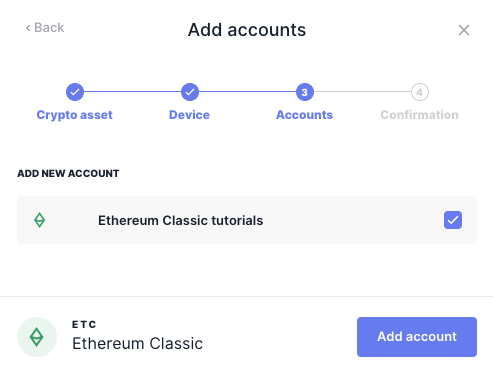Click the large ETC logo in footer

click(37, 337)
